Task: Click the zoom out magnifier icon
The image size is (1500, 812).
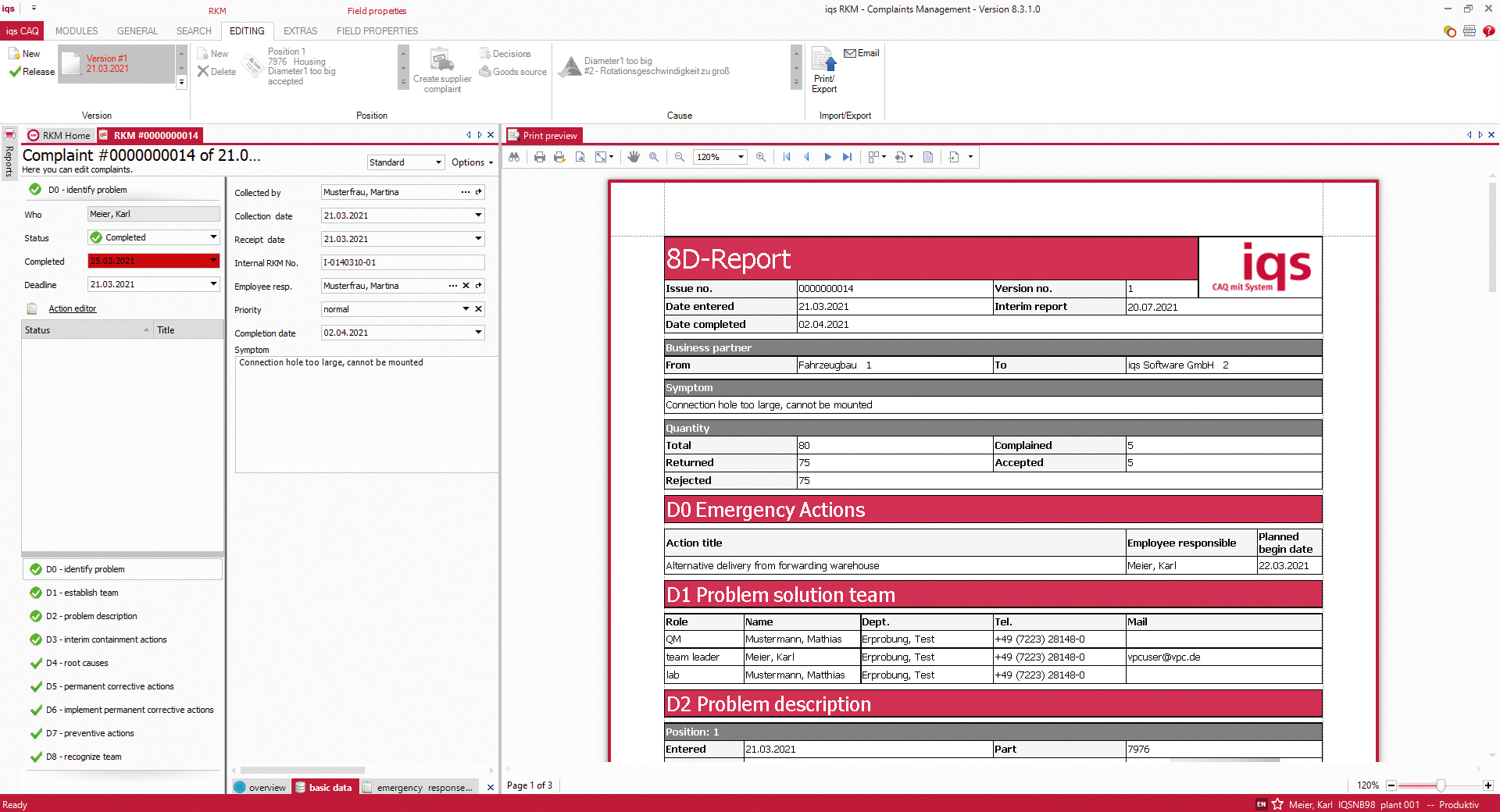Action: pyautogui.click(x=680, y=157)
